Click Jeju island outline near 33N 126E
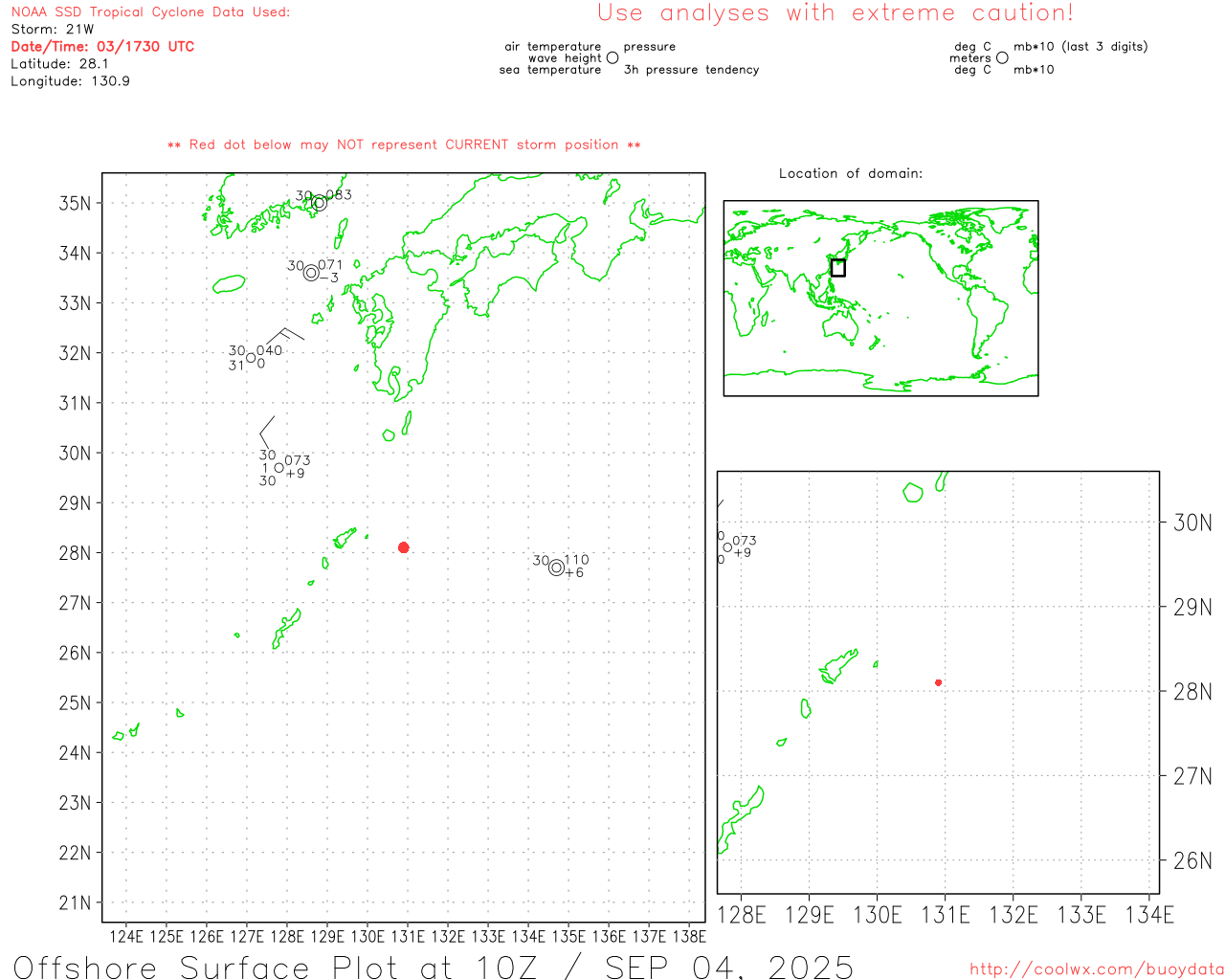1225x980 pixels. (x=229, y=284)
